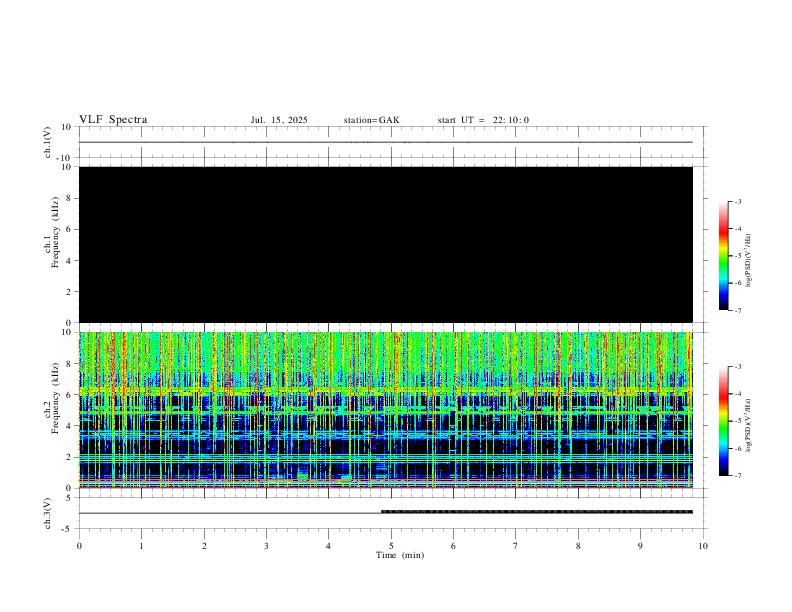Click the black ch.1 spectrogram panel
Image resolution: width=792 pixels, height=612 pixels.
386,244
